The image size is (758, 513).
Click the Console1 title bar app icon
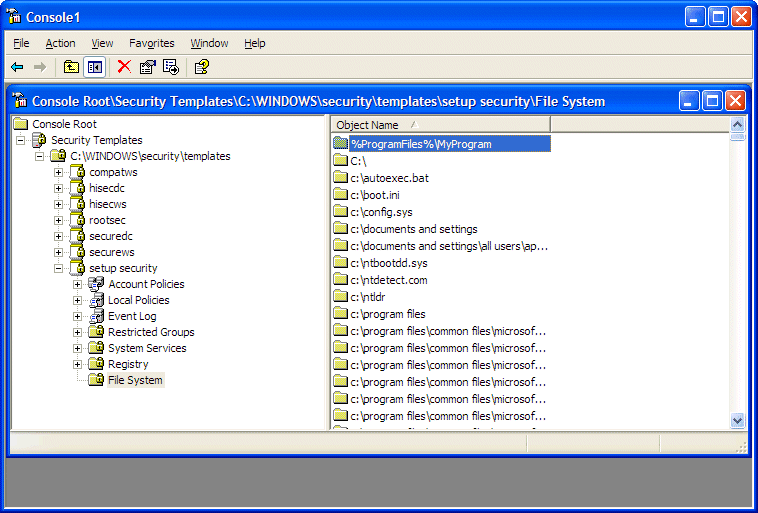point(15,16)
